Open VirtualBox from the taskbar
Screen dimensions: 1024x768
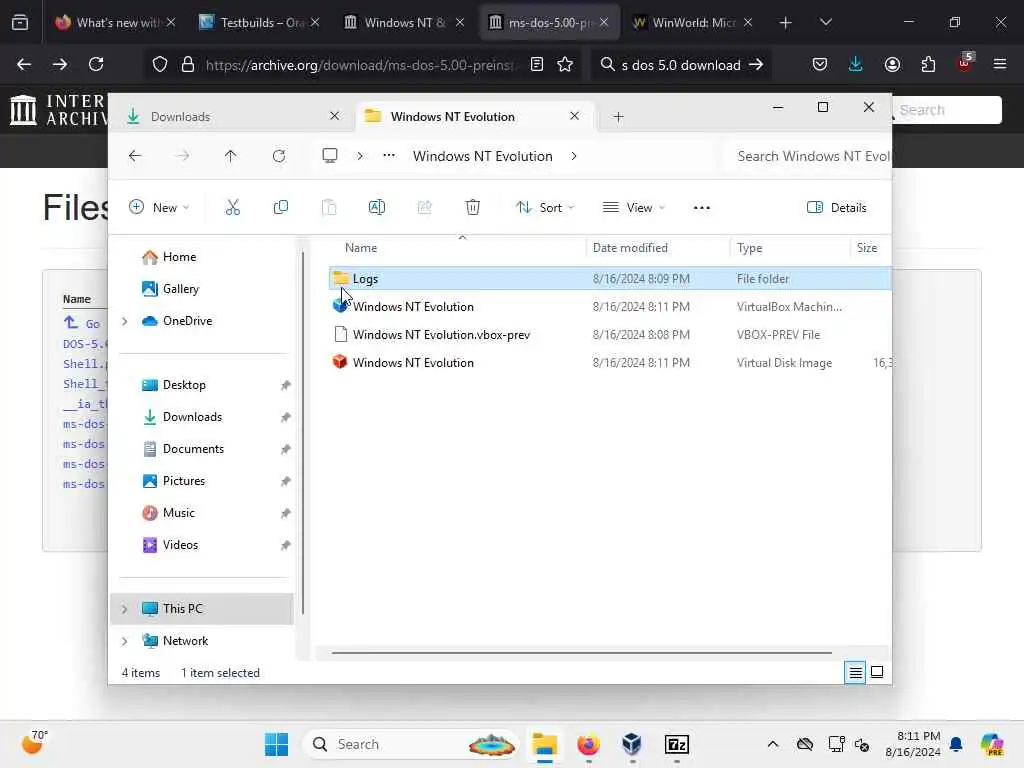pyautogui.click(x=632, y=744)
